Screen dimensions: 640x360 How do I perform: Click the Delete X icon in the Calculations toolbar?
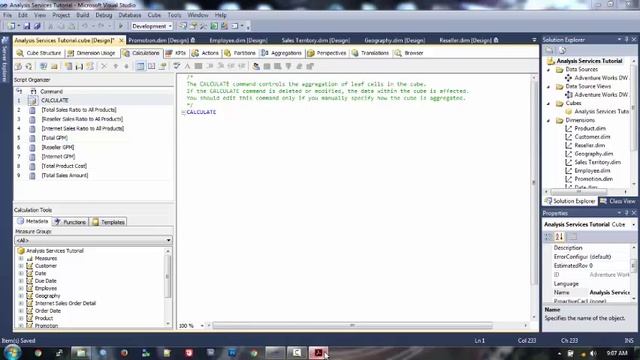[x=104, y=66]
